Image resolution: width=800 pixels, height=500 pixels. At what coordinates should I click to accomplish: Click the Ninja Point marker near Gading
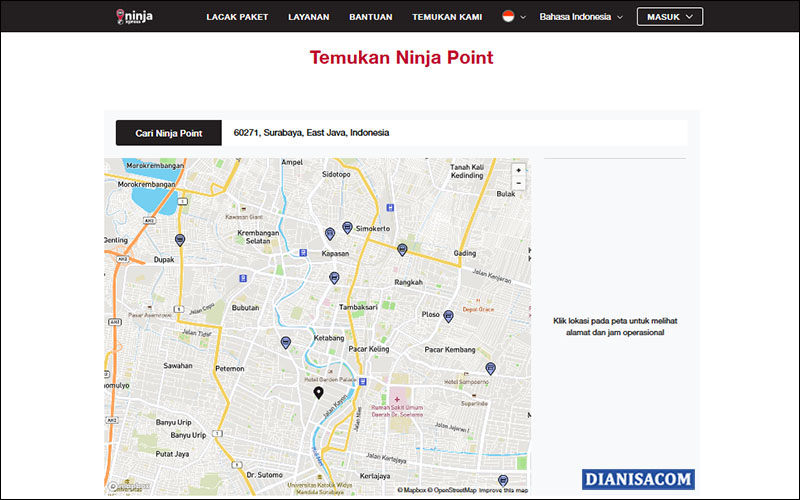[402, 249]
